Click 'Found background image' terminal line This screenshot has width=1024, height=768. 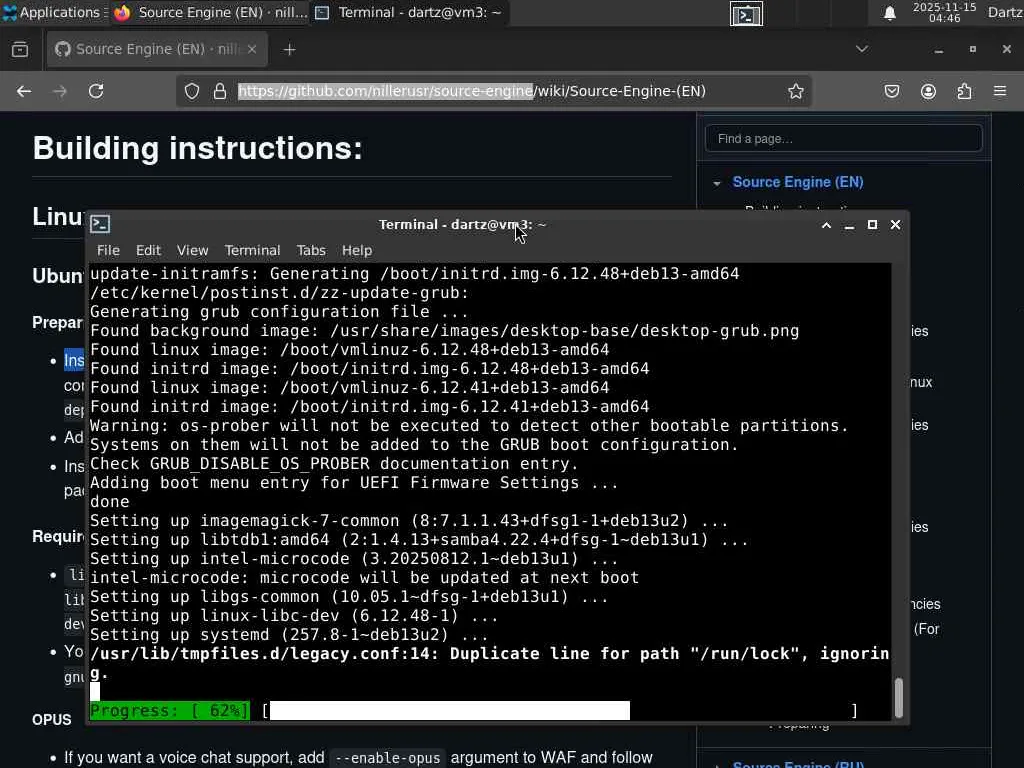[x=444, y=330]
